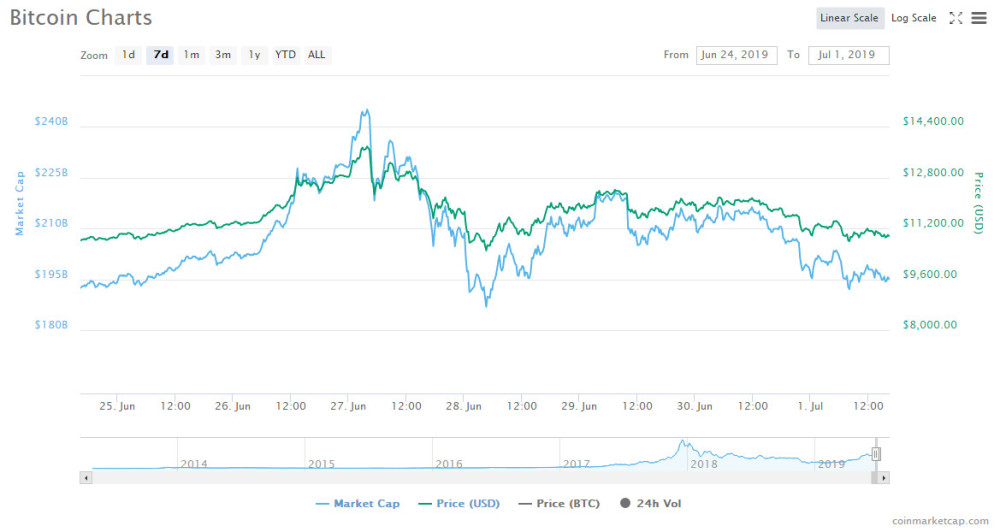1000x532 pixels.
Task: Set zoom range to 1m
Action: [191, 55]
